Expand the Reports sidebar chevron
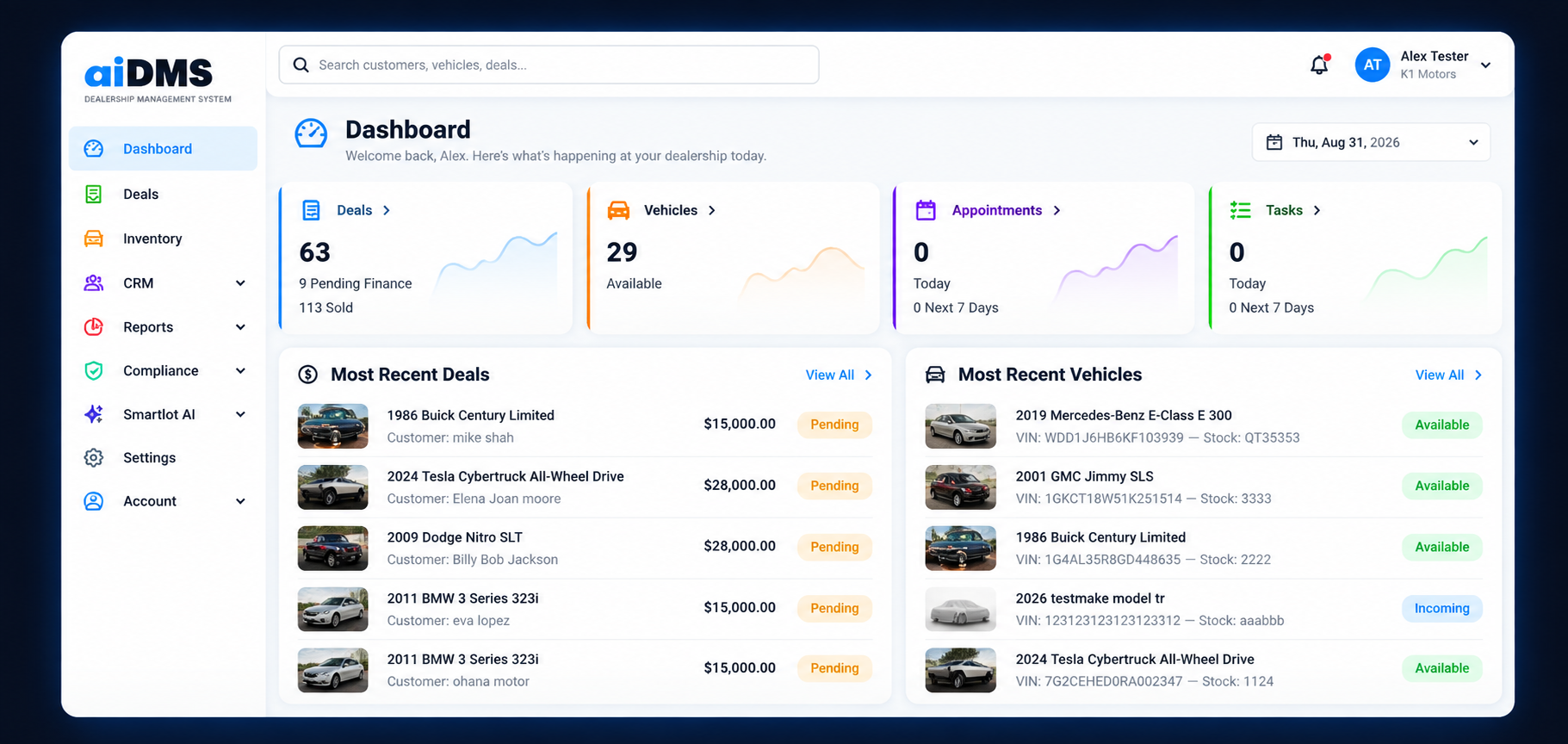The height and width of the screenshot is (744, 1568). (240, 327)
